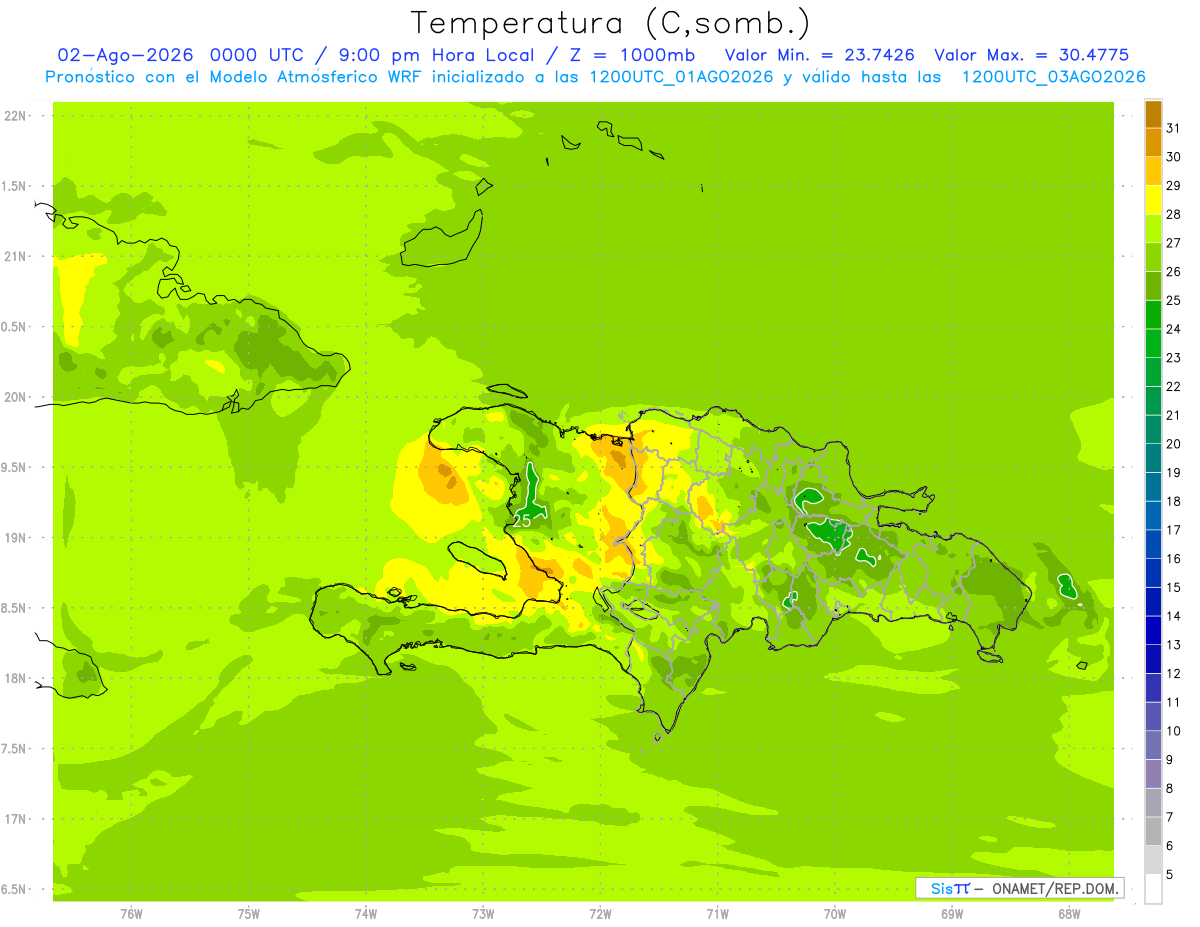This screenshot has height=927, width=1200.
Task: Select the '02-Ago-2026 0000 UTC' date text
Action: tap(180, 55)
